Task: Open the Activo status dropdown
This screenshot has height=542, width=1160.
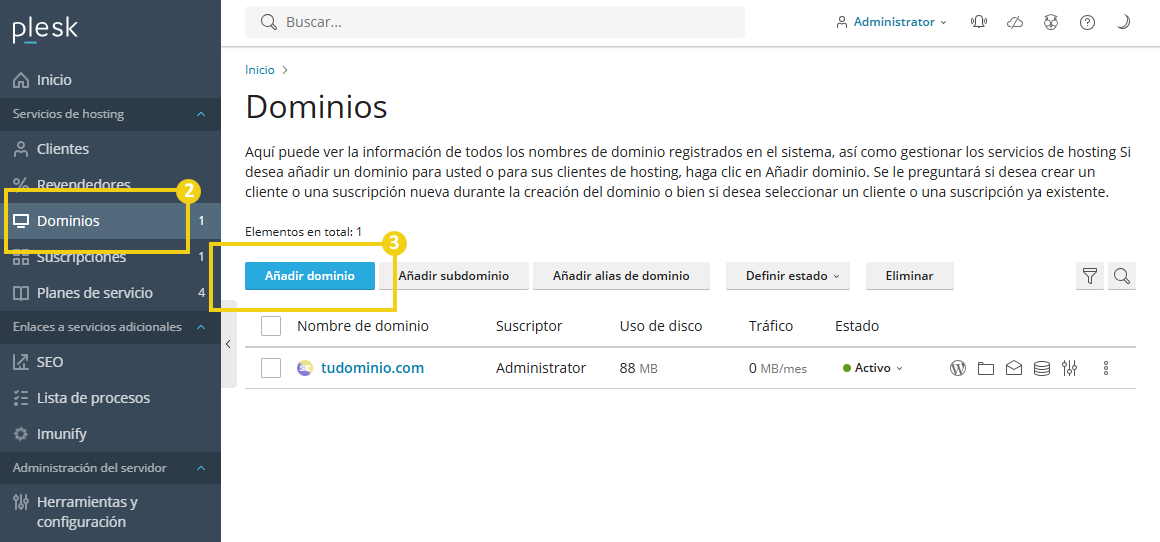Action: [x=873, y=367]
